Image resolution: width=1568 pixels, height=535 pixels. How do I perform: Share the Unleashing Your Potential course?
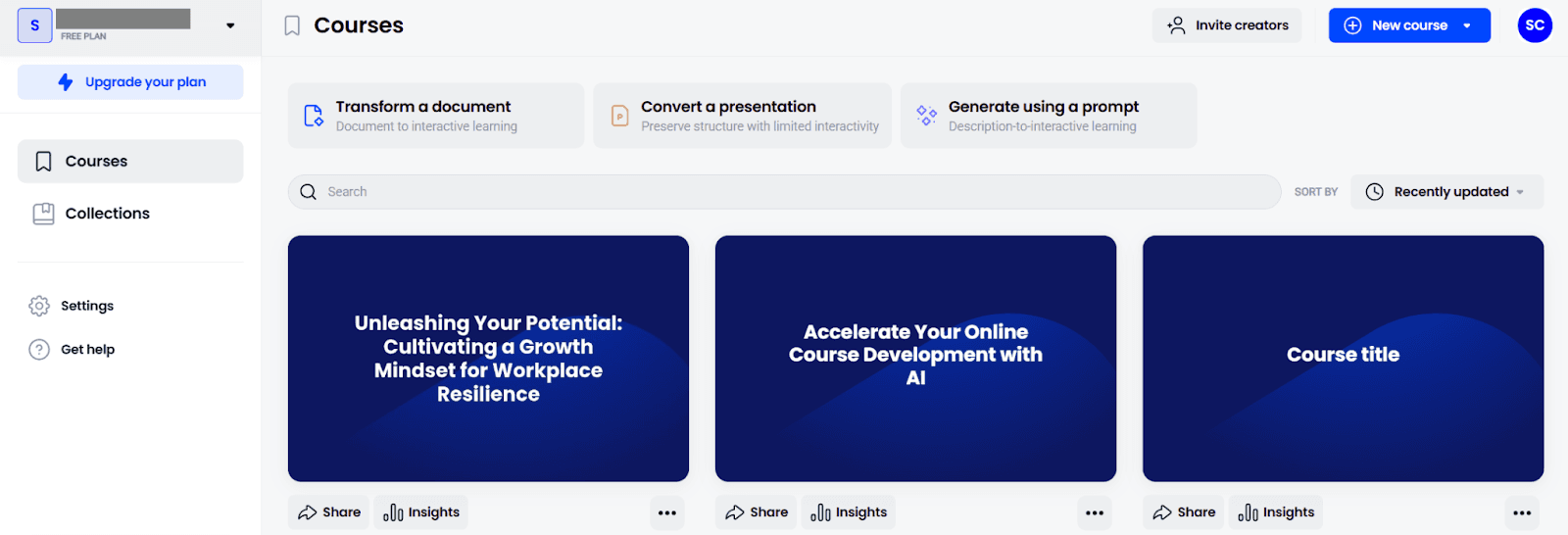pos(329,512)
